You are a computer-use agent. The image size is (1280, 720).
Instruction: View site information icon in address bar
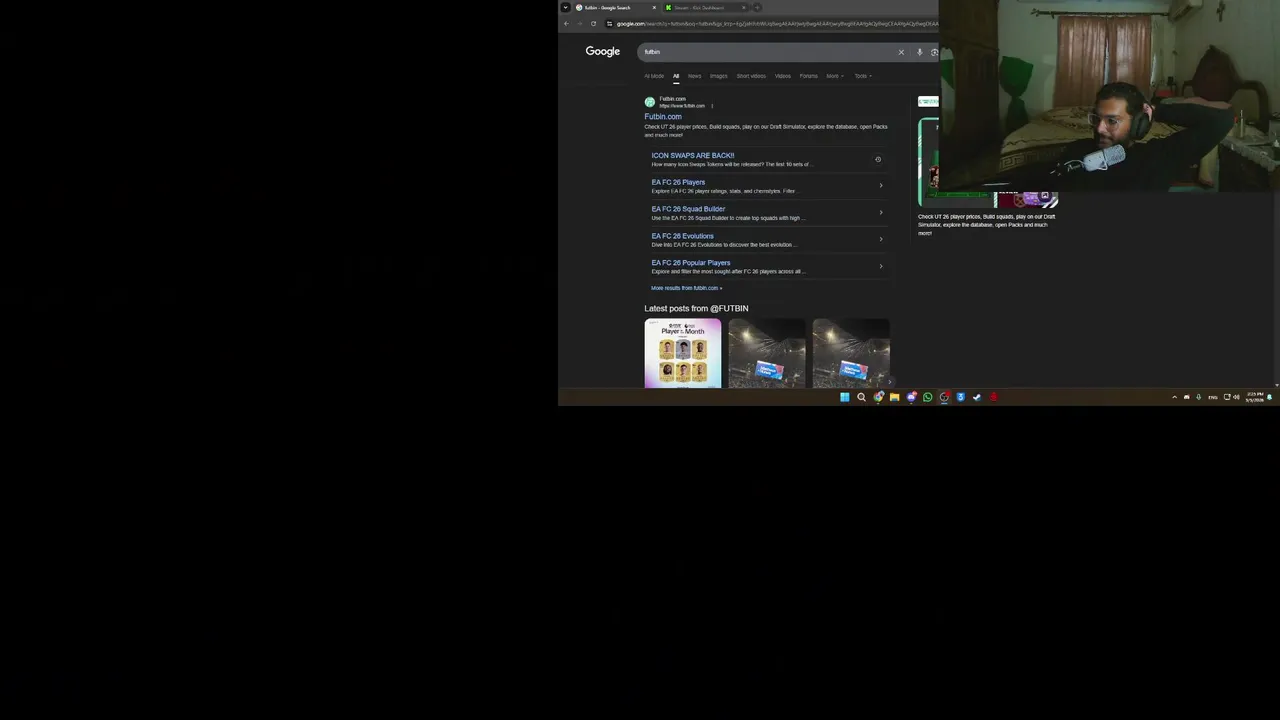[x=609, y=23]
